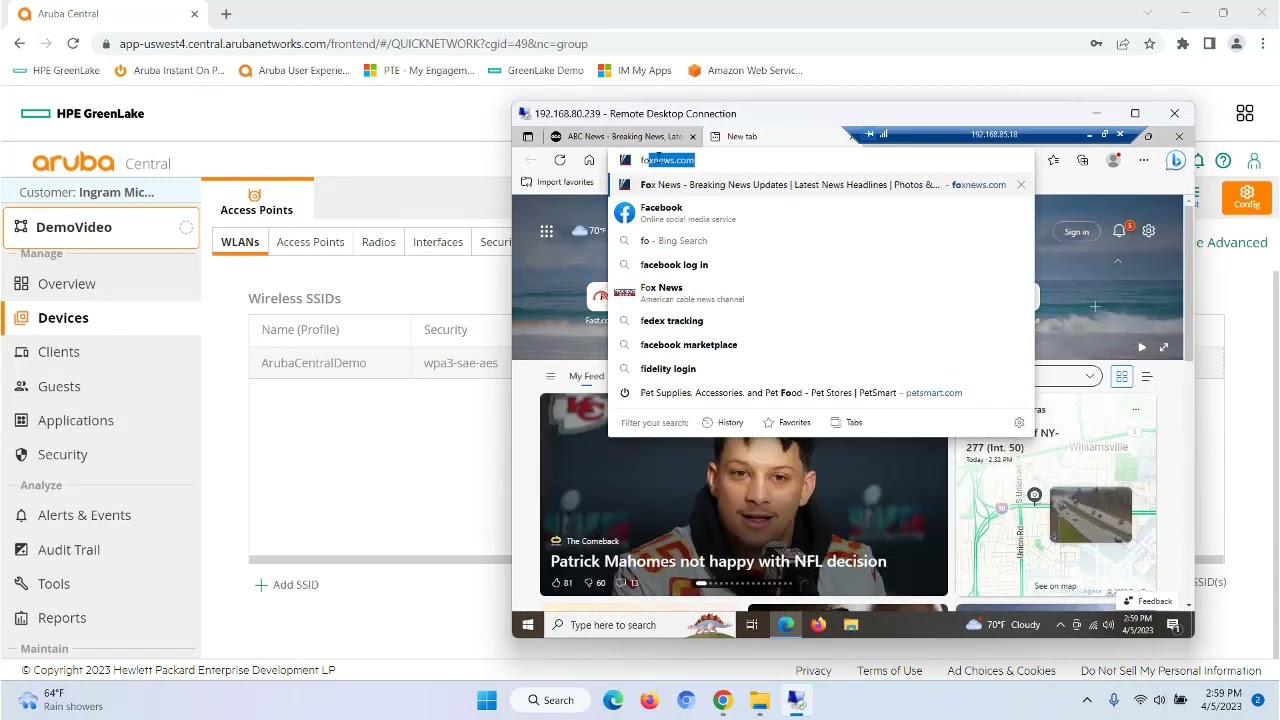This screenshot has height=720, width=1280.
Task: Open Patrick Mahomes news story thumbnail
Action: point(744,495)
